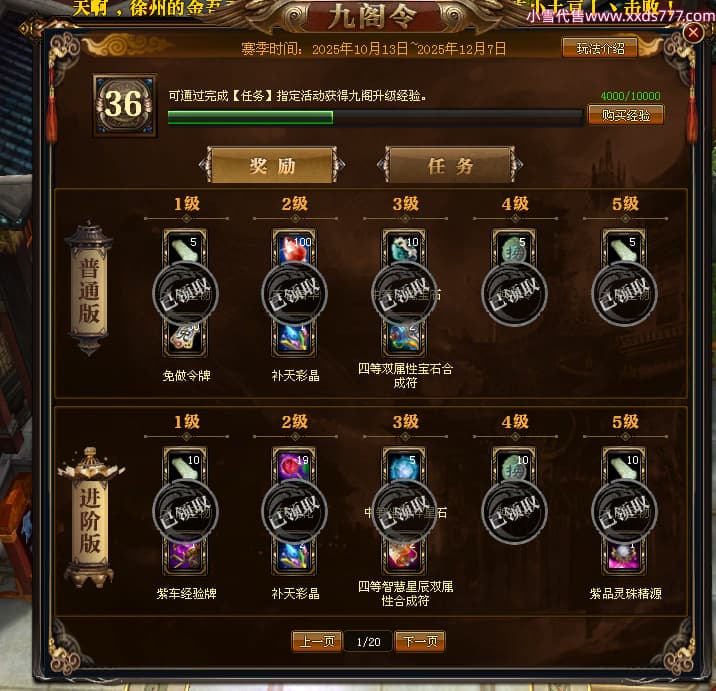Viewport: 716px width, 691px height.
Task: Click the 四等智慧星辰双属性合成符 icon
Action: 405,556
